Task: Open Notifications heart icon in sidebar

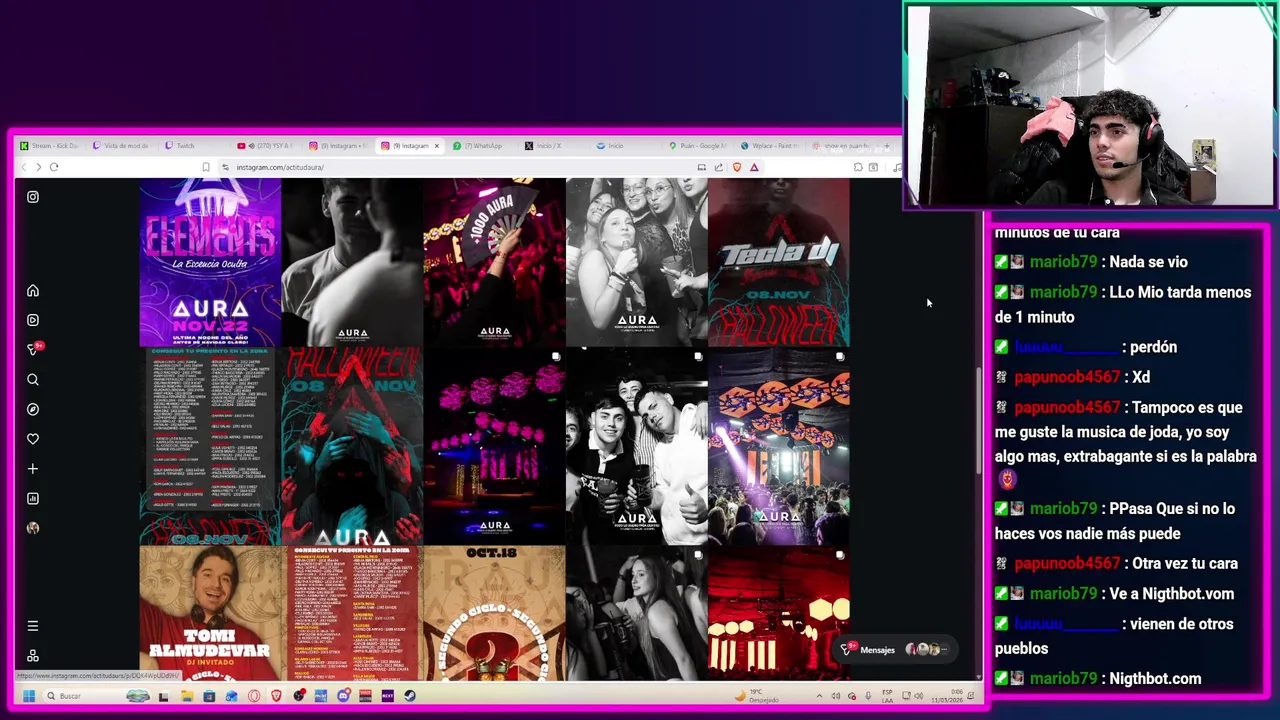Action: (33, 439)
